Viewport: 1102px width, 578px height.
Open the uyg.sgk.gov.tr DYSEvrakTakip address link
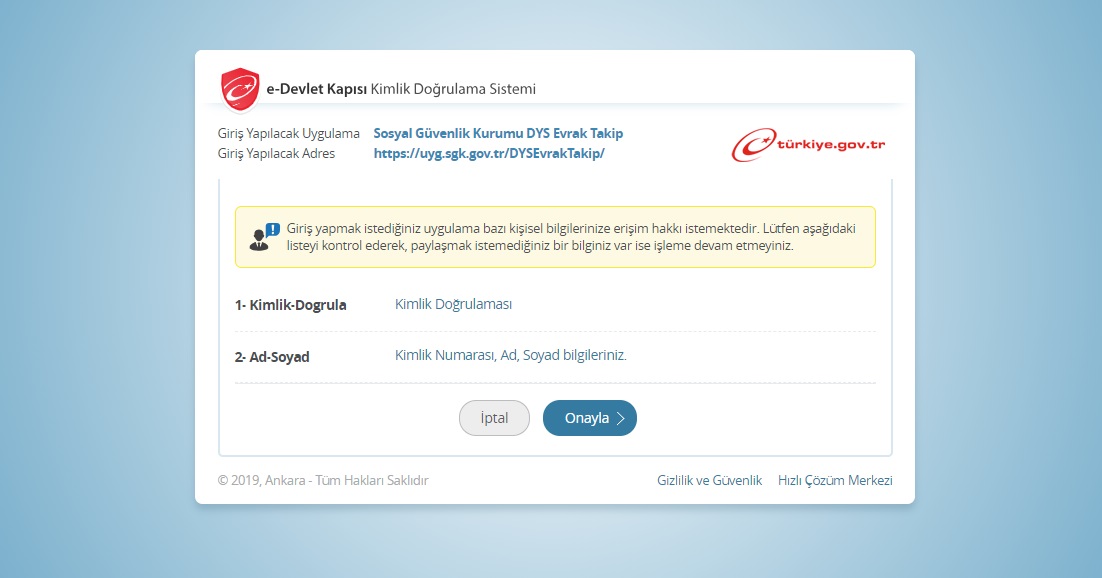[489, 153]
